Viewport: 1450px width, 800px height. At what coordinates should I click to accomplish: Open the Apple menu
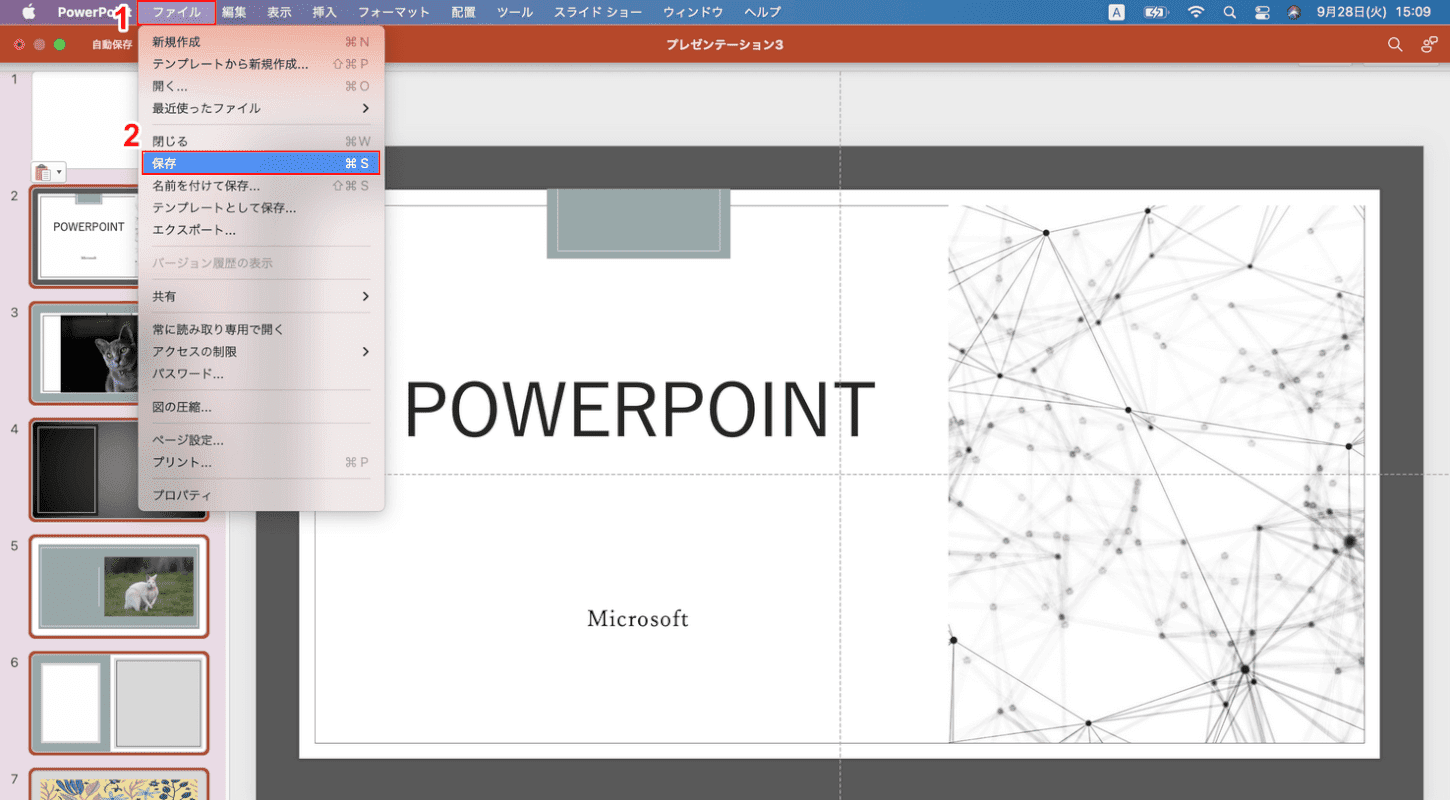click(x=28, y=12)
